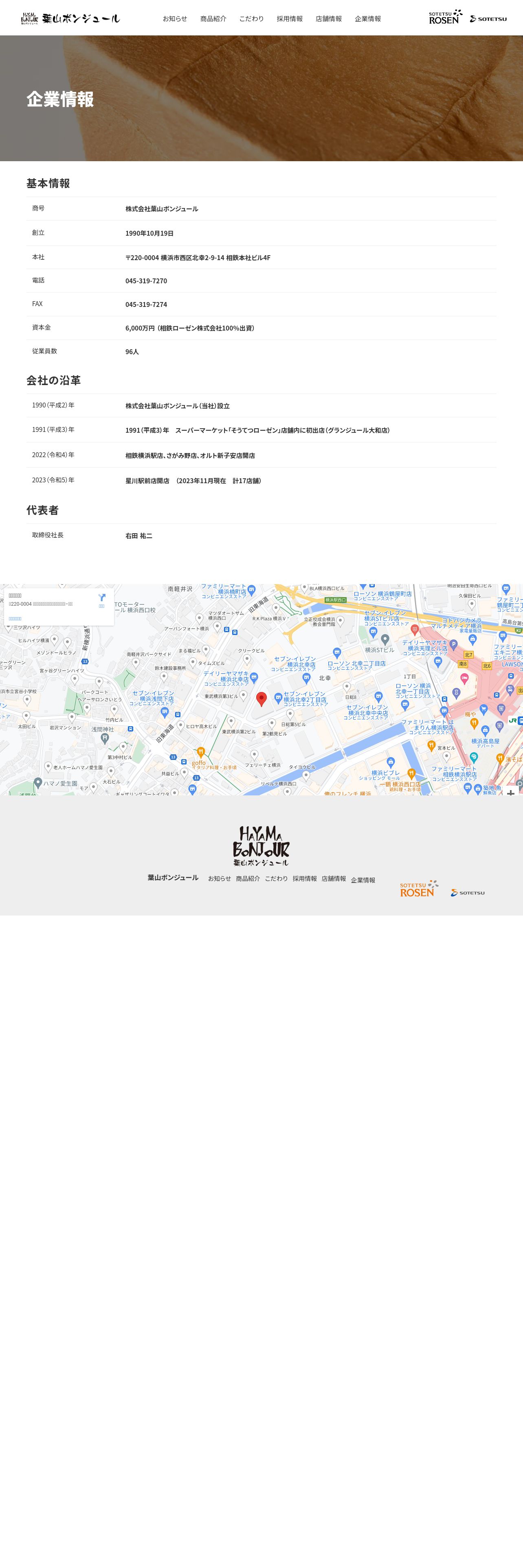The width and height of the screenshot is (523, 1568).
Task: Open 採用情報 link in the footer
Action: 304,878
